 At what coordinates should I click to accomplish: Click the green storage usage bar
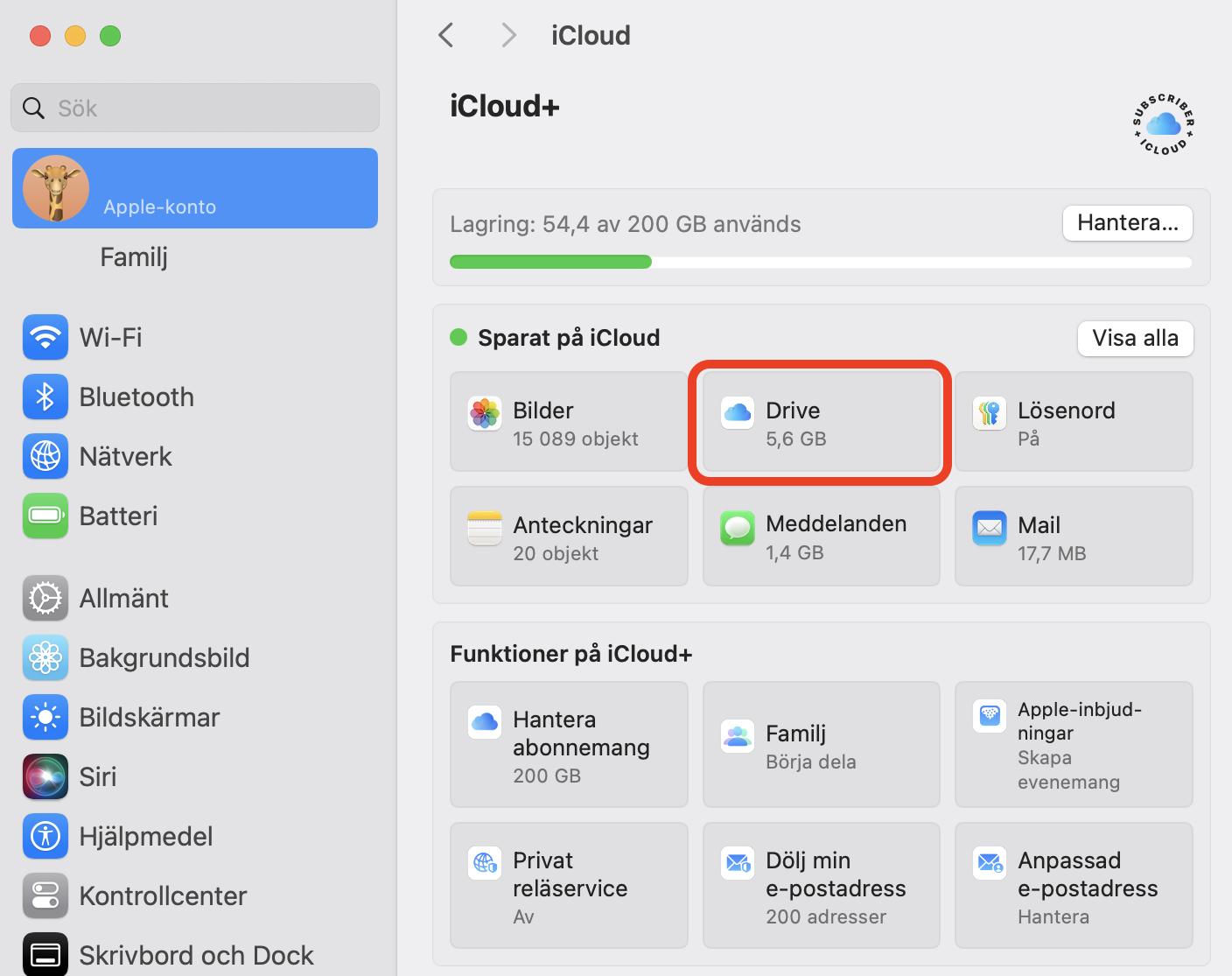[550, 262]
